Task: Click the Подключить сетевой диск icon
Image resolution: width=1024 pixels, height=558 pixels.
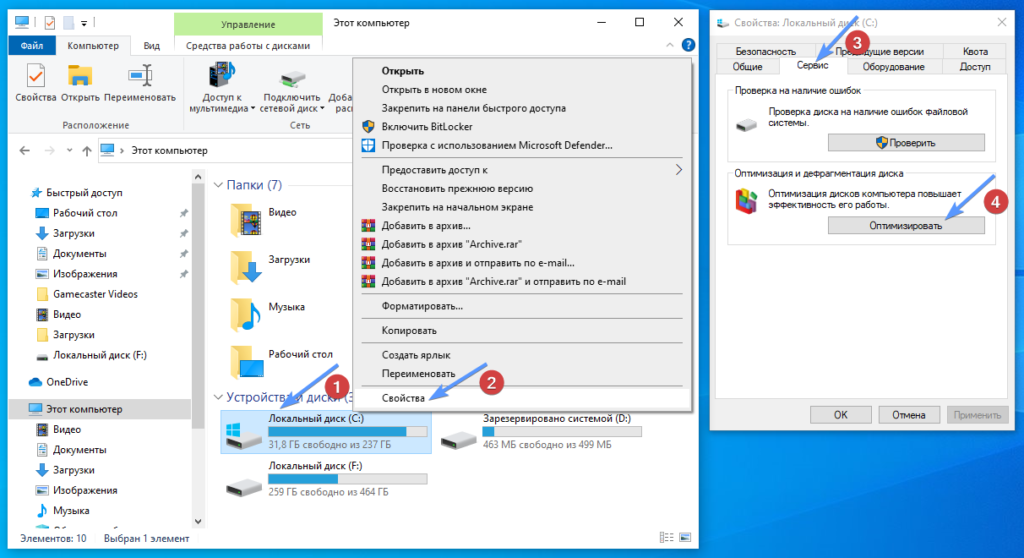Action: click(x=293, y=78)
